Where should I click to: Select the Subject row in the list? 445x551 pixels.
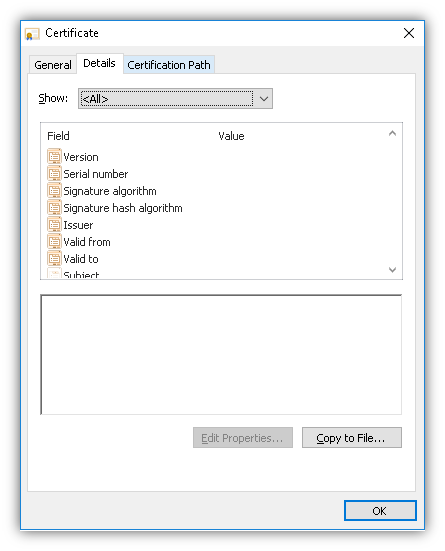(216, 274)
